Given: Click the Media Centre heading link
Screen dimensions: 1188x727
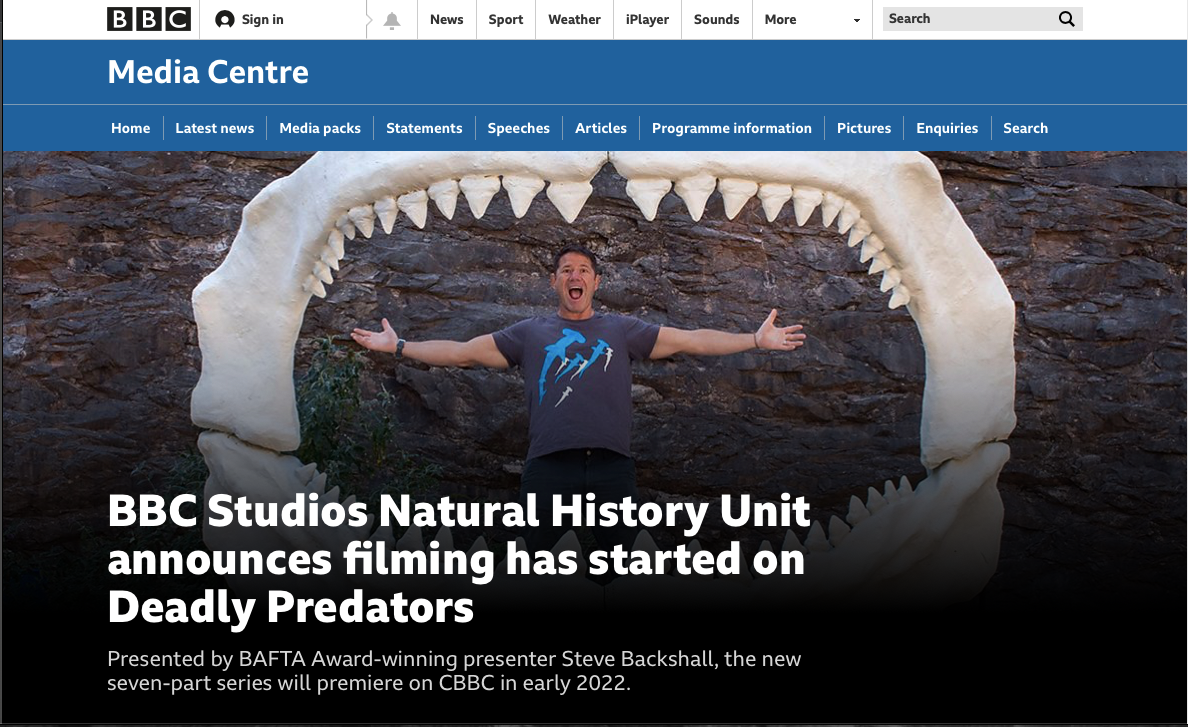Looking at the screenshot, I should [208, 72].
